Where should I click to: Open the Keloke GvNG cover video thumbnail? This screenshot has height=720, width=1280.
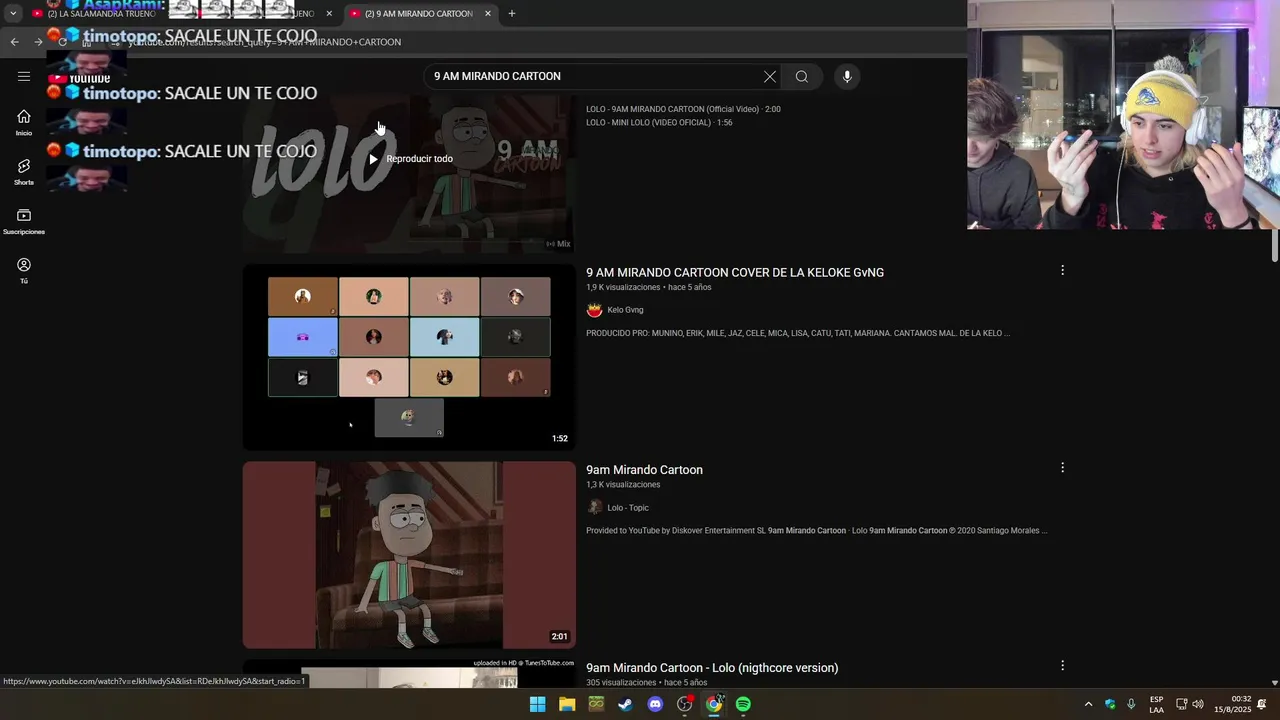coord(409,357)
